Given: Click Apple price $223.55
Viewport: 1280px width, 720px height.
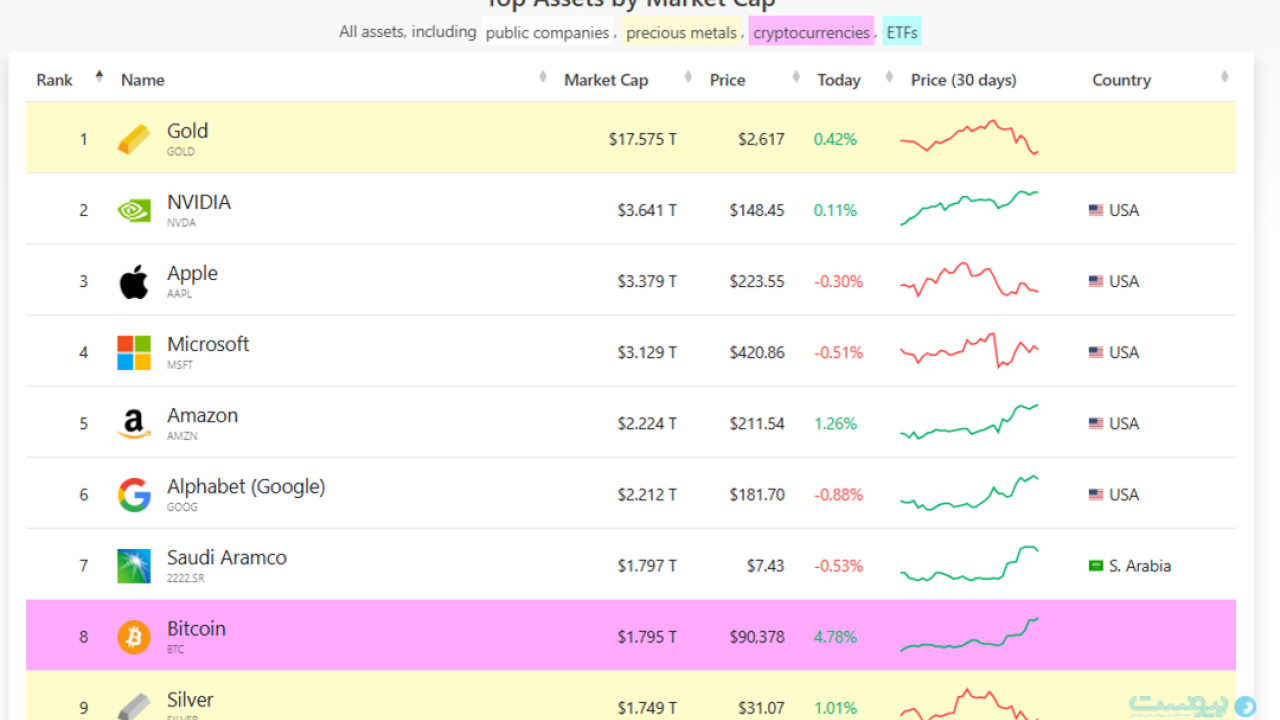Looking at the screenshot, I should (757, 282).
